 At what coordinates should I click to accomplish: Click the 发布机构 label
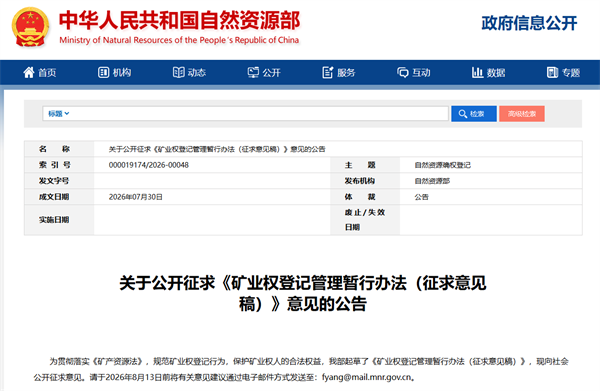click(x=360, y=181)
